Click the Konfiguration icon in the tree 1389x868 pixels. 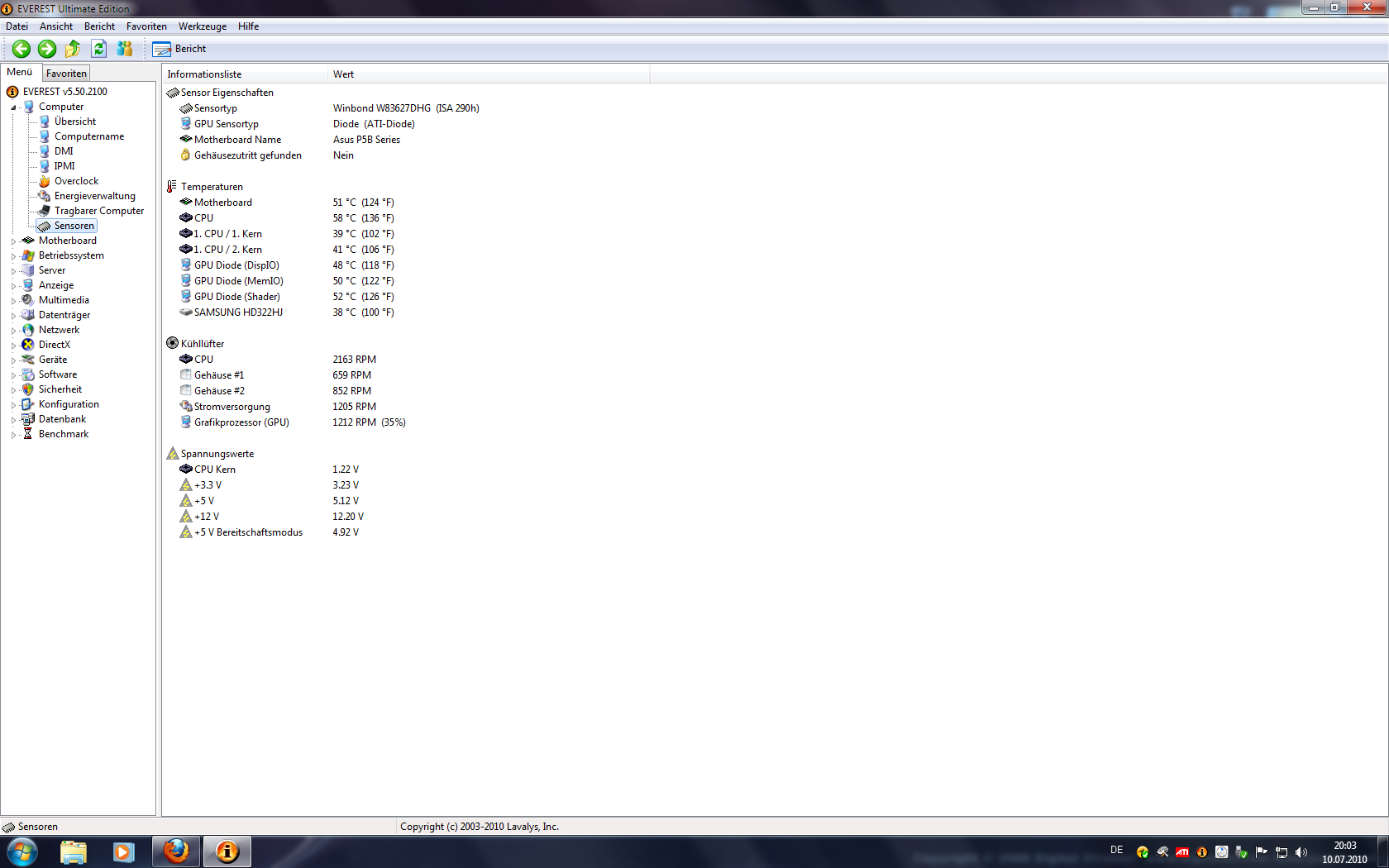[28, 404]
